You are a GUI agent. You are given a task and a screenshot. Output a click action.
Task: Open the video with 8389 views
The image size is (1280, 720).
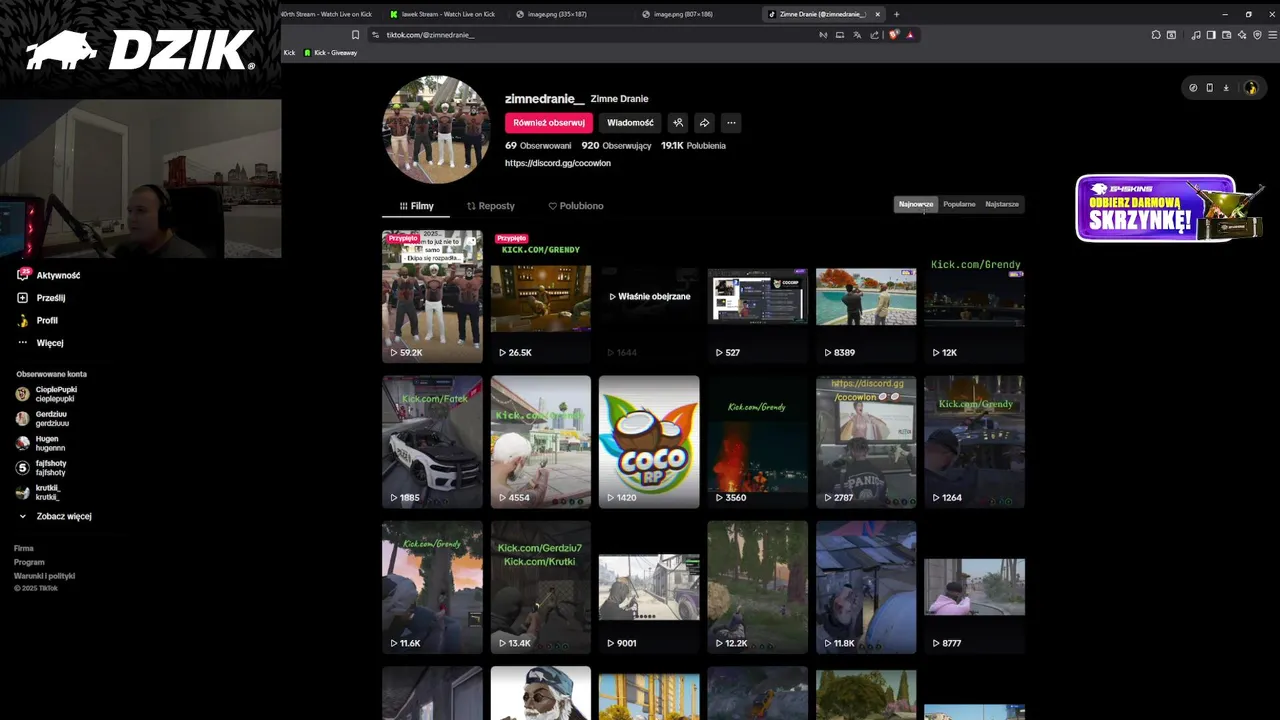(x=866, y=296)
